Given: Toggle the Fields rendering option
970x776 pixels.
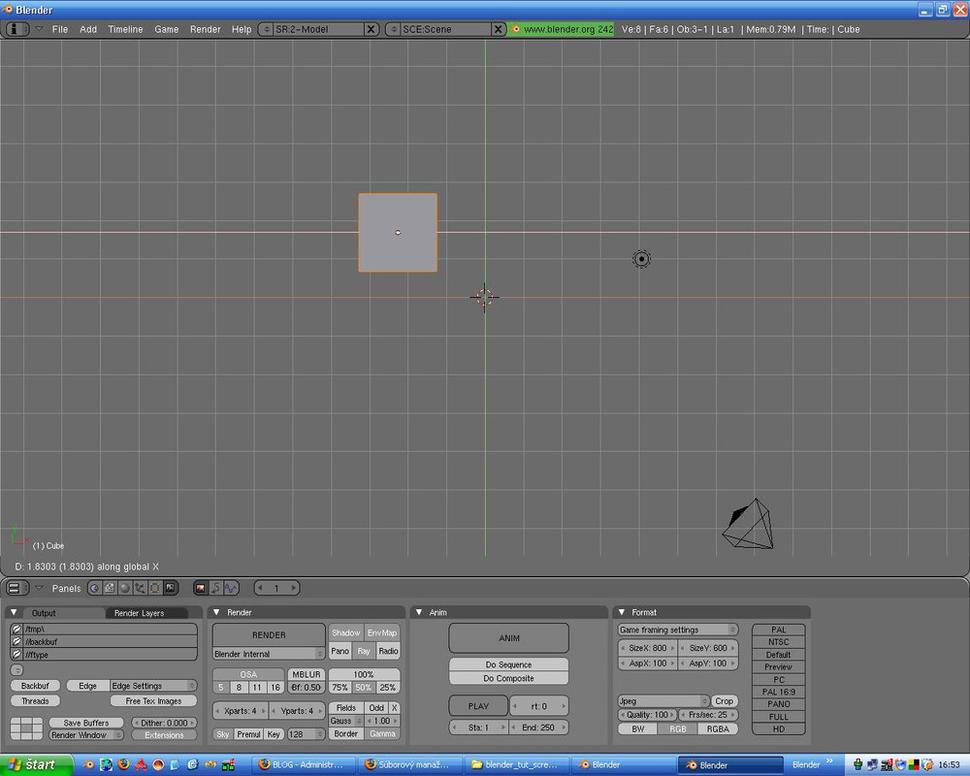Looking at the screenshot, I should coord(346,708).
